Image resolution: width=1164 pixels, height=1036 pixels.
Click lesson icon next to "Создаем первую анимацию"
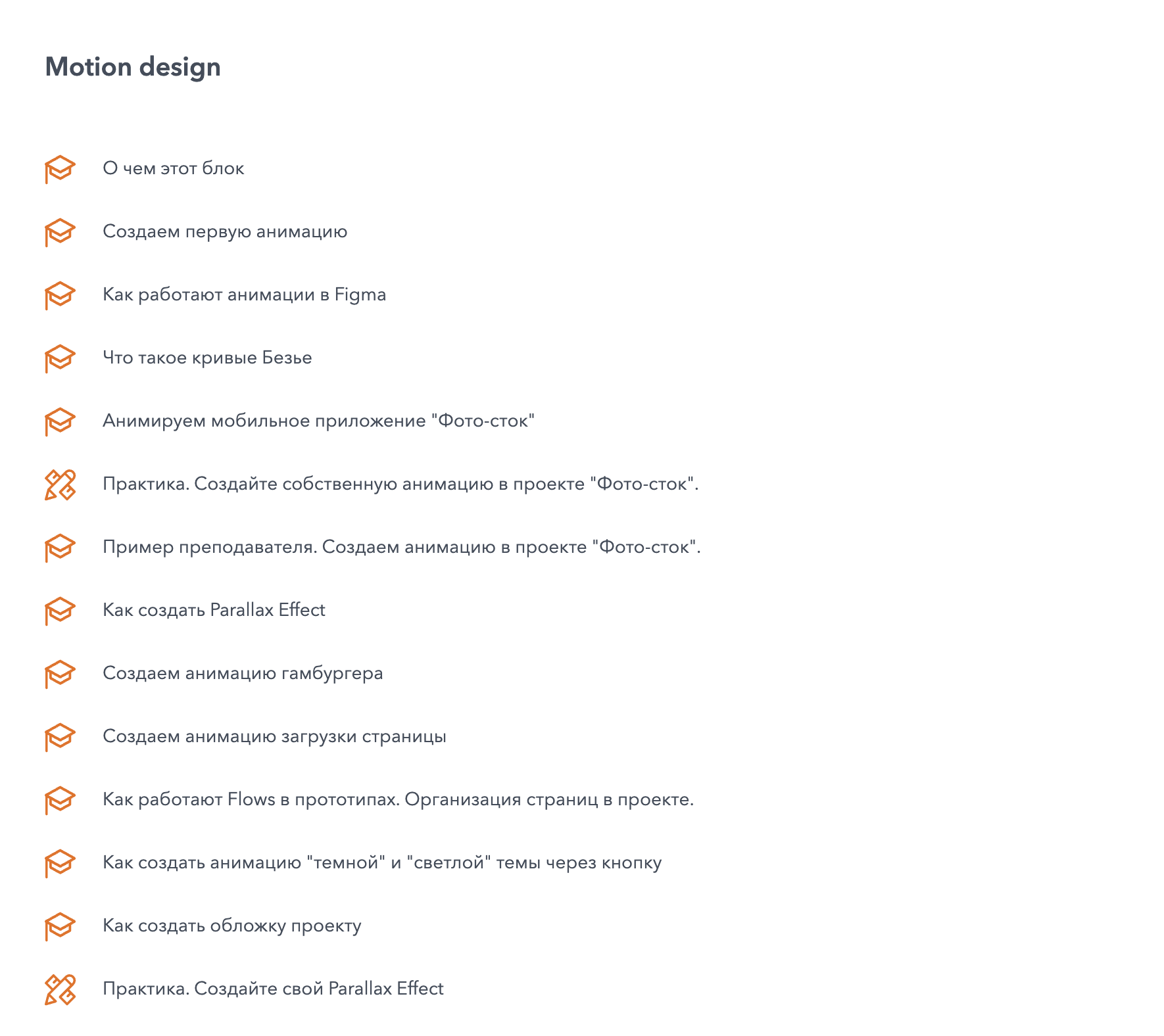60,232
